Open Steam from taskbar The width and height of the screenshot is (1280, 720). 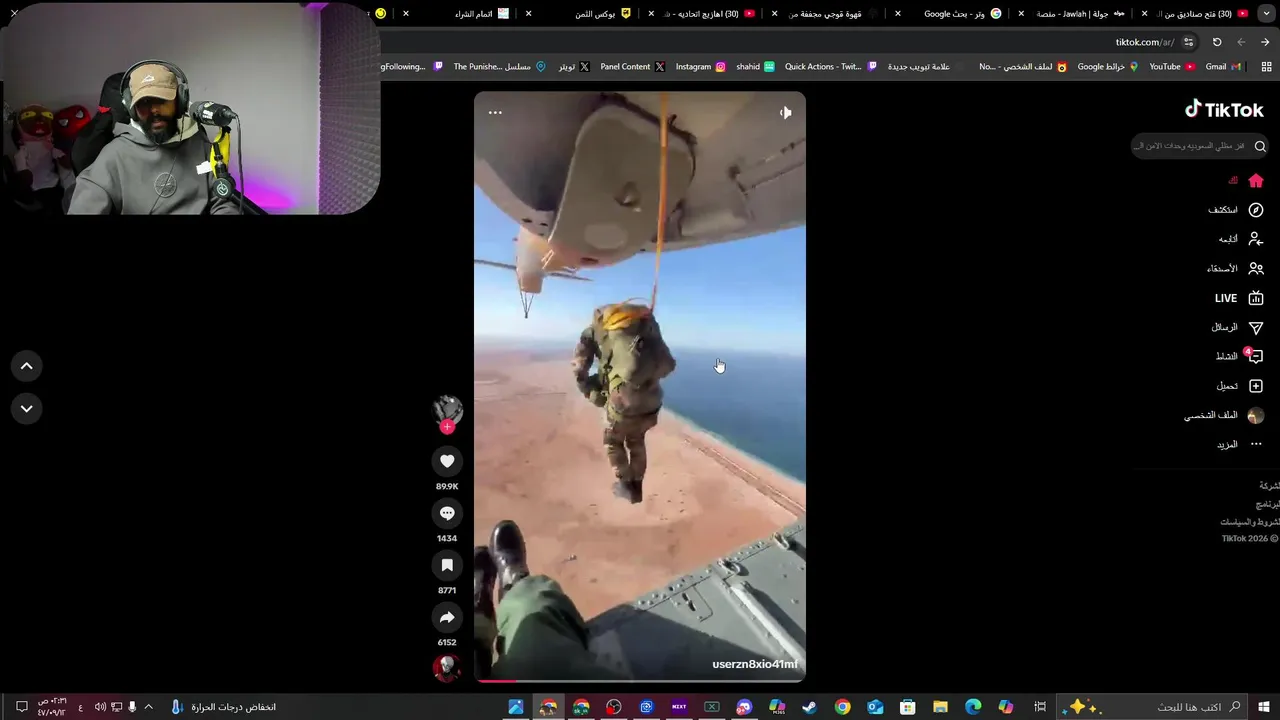tap(809, 707)
